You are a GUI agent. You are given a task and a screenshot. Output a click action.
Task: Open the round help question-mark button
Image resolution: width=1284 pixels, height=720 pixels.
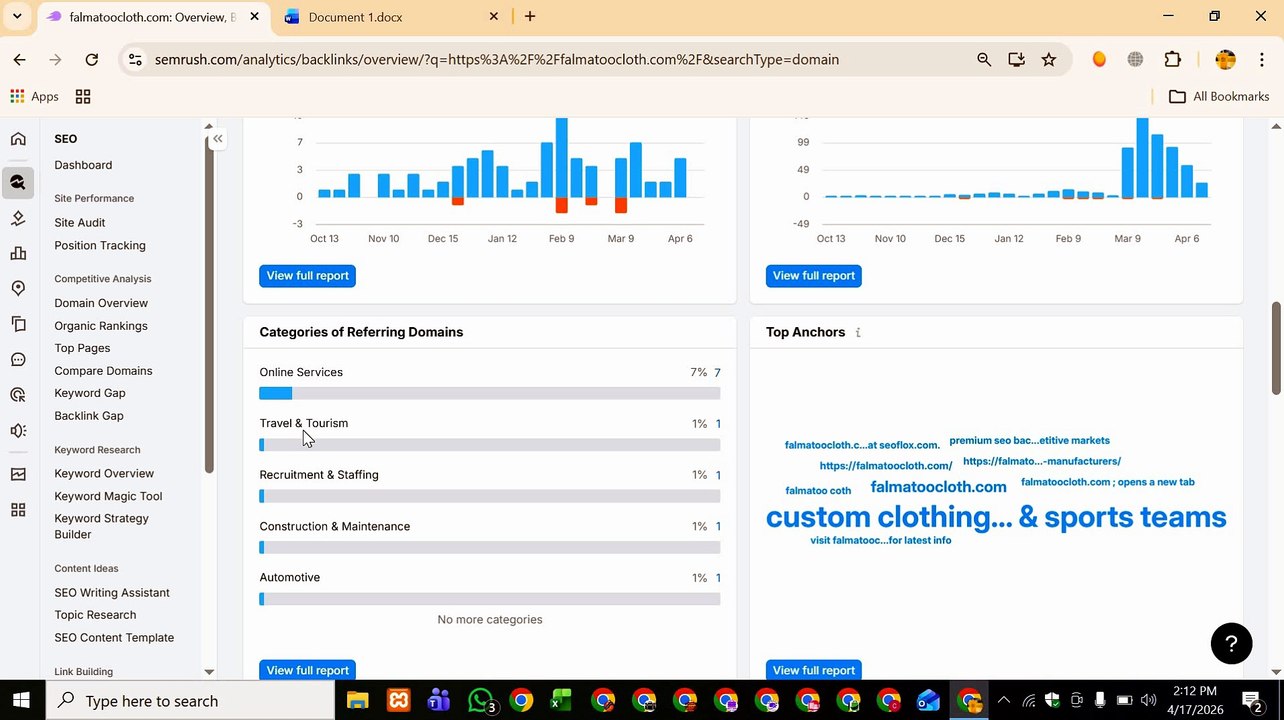1231,644
